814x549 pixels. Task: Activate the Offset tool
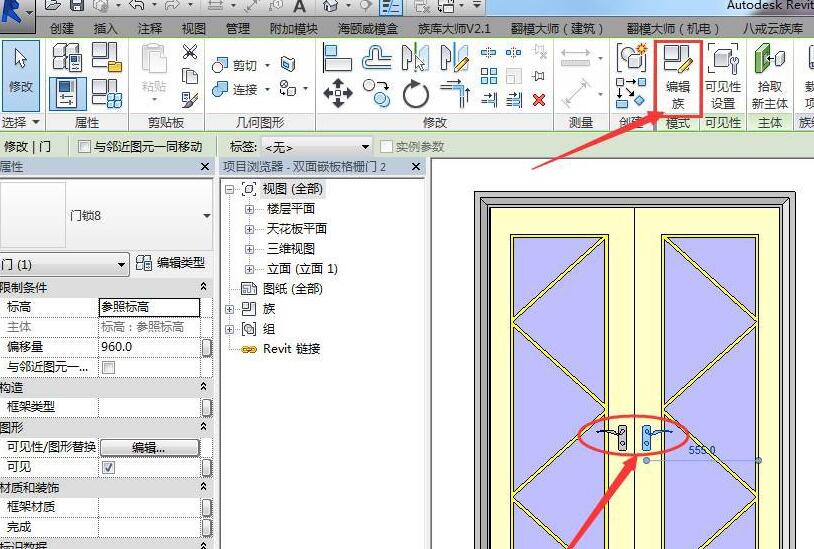click(376, 58)
